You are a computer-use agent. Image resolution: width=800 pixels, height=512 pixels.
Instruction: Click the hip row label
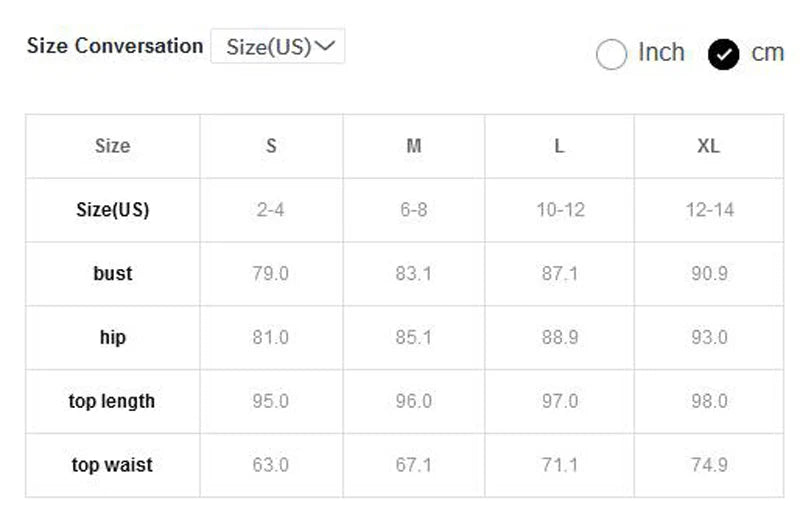pyautogui.click(x=112, y=338)
